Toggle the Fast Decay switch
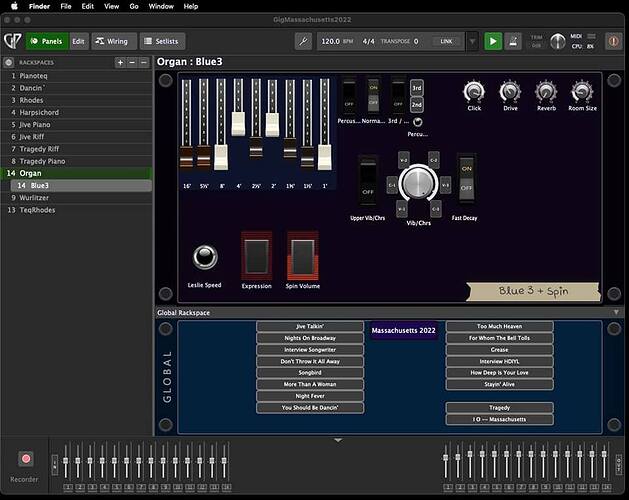 (467, 179)
